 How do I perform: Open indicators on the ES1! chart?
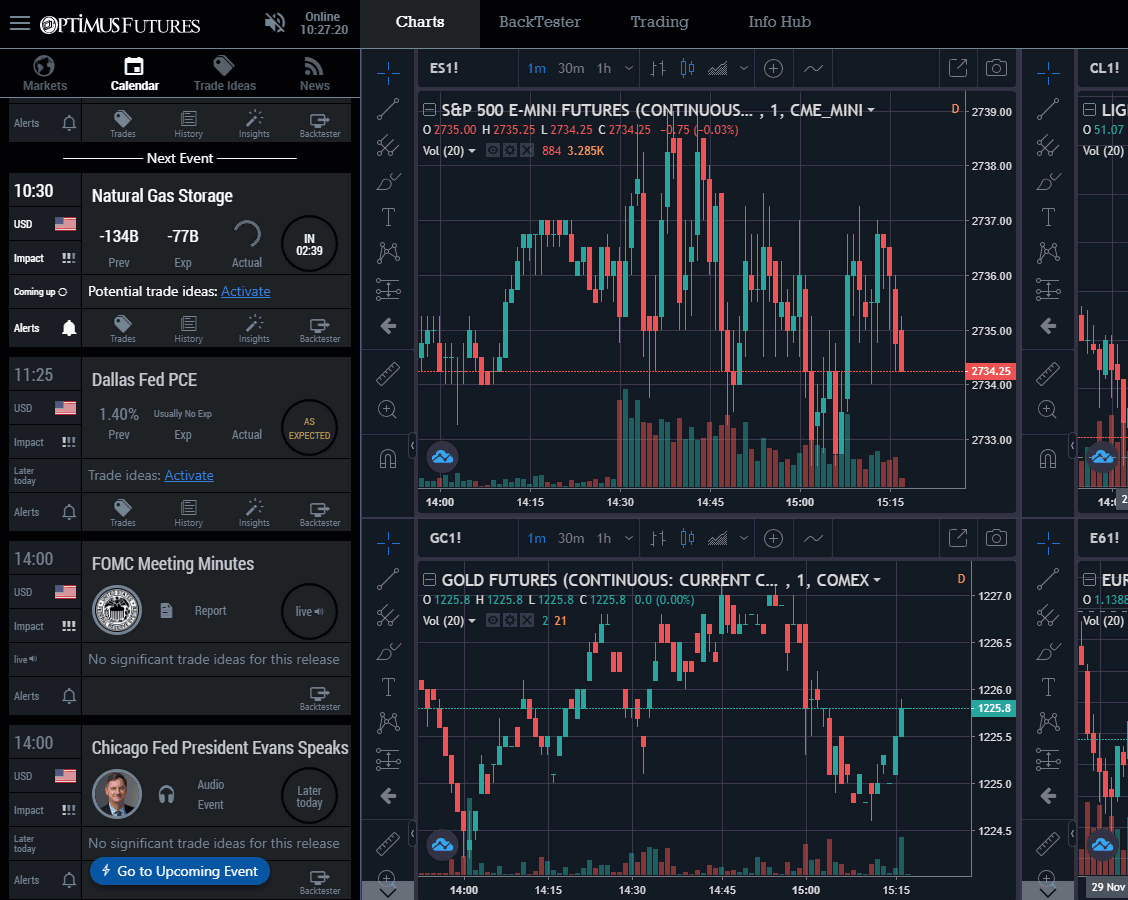(x=813, y=68)
